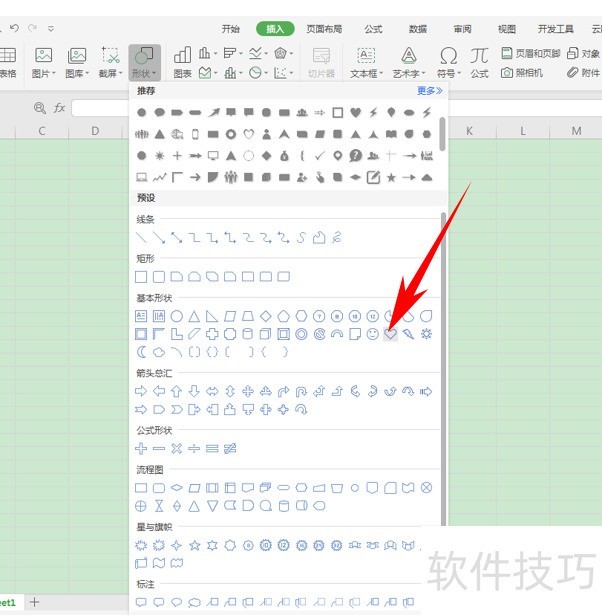Choose the right arrow in arrow collection

(x=141, y=391)
